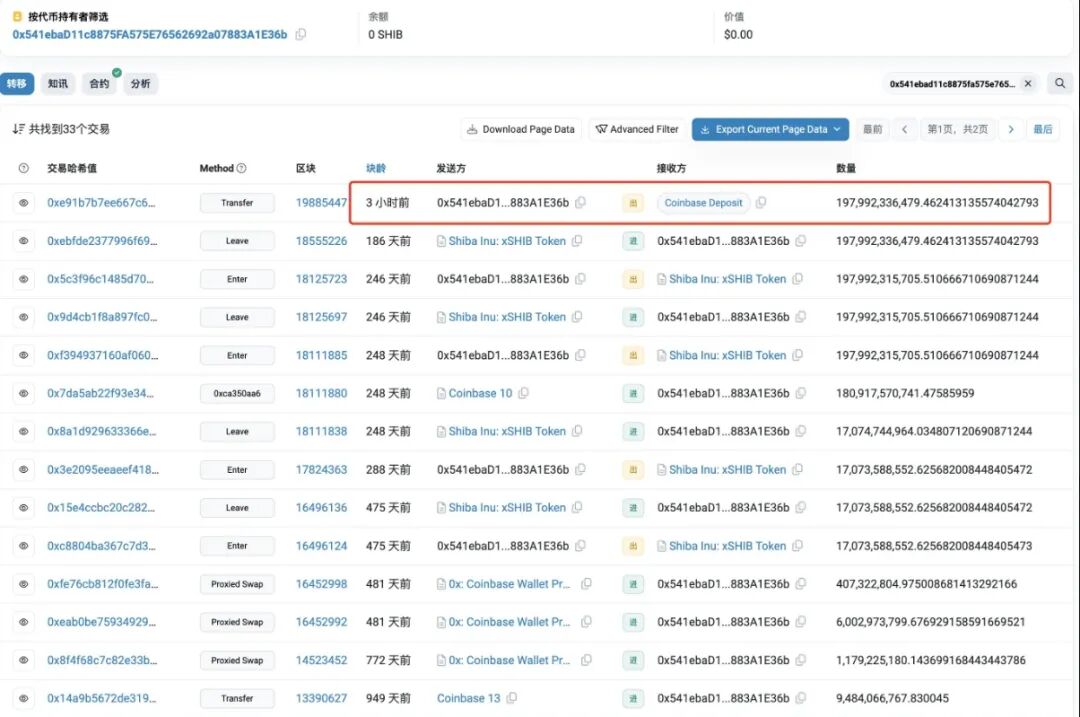This screenshot has width=1080, height=717.
Task: Preview transaction 0xe91b7b7ee667c6 eye icon
Action: click(23, 203)
